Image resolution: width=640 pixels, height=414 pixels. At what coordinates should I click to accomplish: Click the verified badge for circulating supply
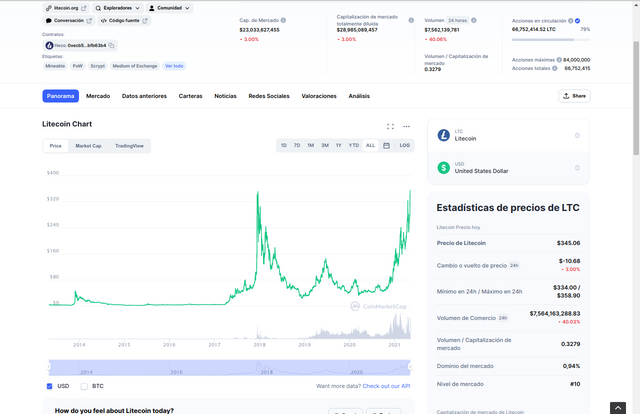tap(578, 21)
